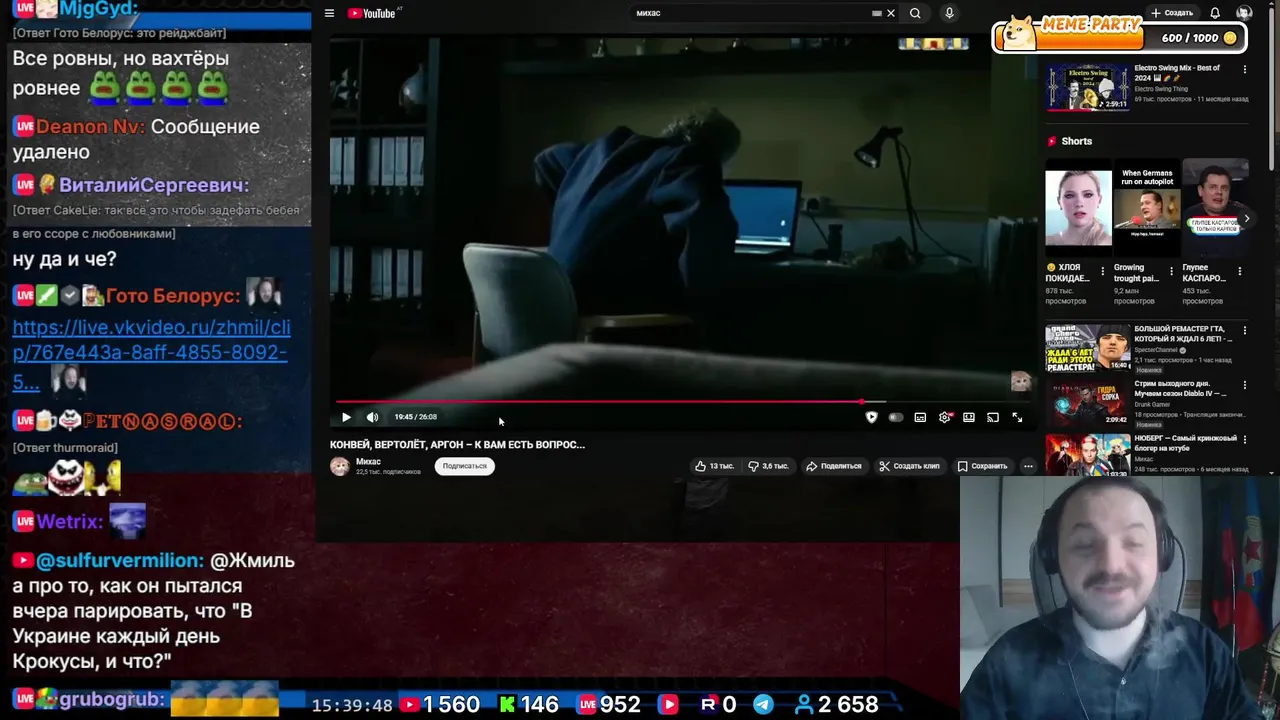Start voice search with microphone
The height and width of the screenshot is (720, 1280).
coord(949,13)
